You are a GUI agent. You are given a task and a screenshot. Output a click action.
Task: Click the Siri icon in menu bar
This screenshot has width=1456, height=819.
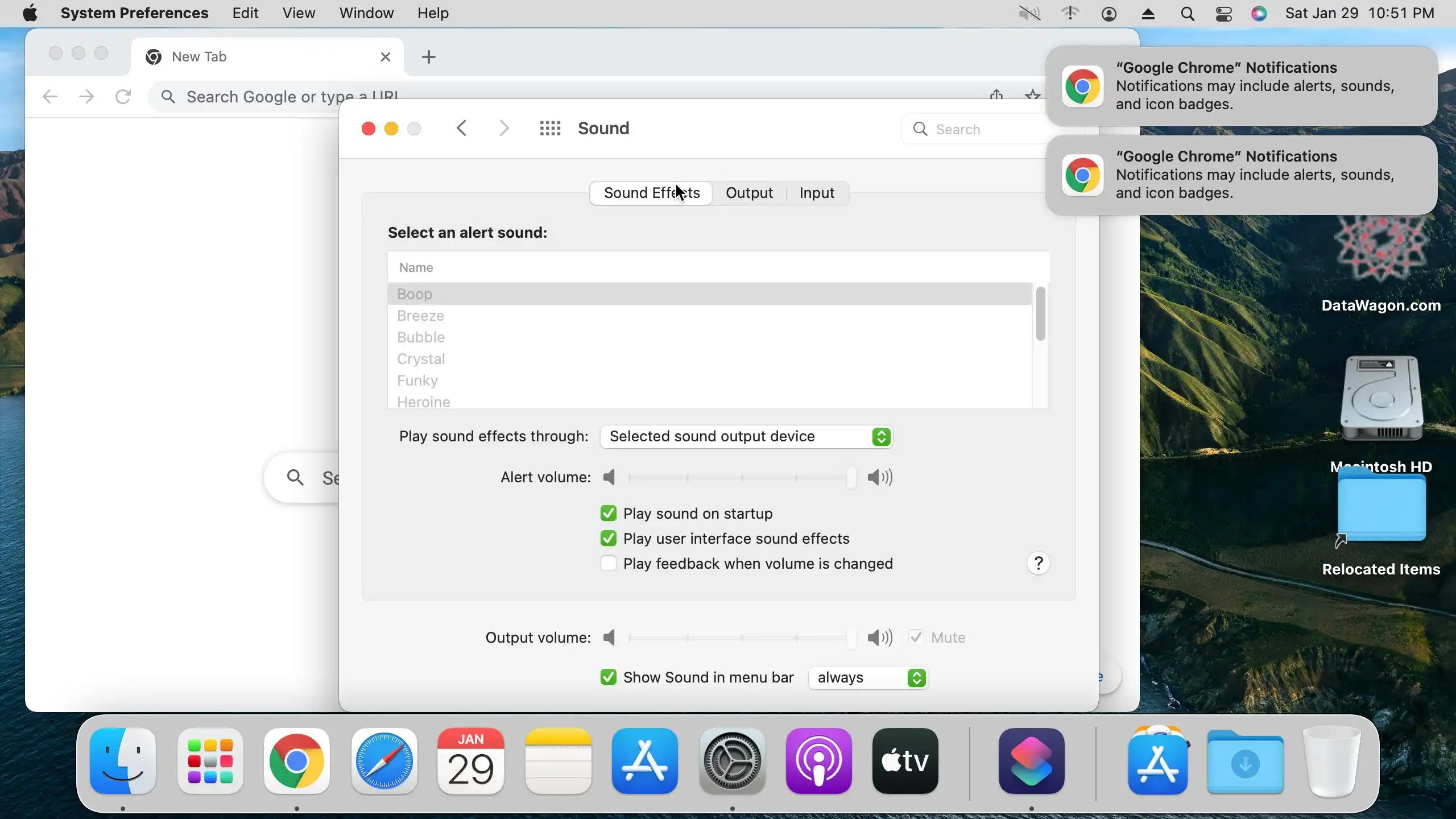1259,13
